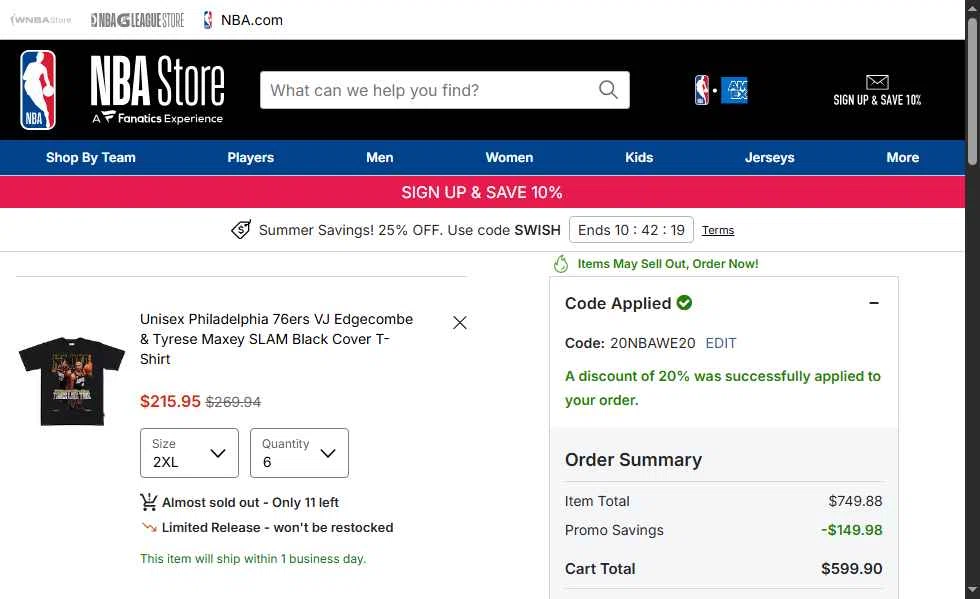Click the NBA logo in header
The height and width of the screenshot is (599, 980).
tap(38, 89)
